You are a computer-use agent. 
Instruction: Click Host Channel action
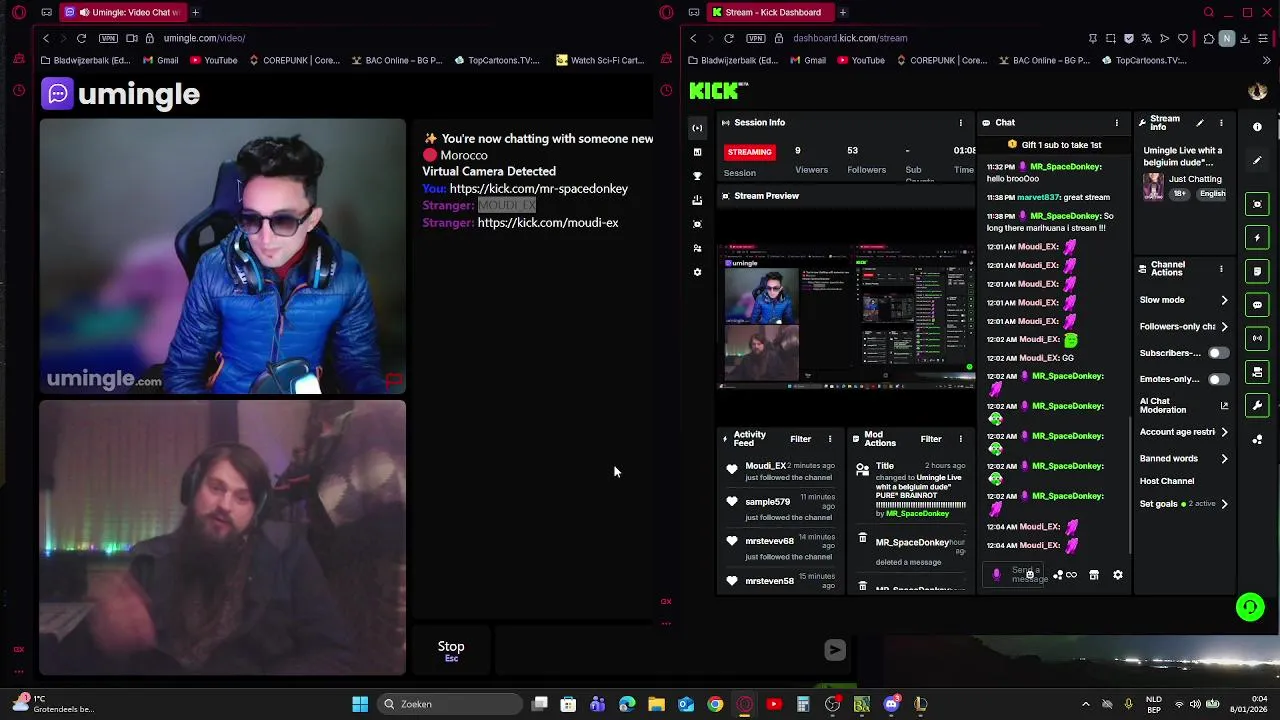[x=1167, y=481]
